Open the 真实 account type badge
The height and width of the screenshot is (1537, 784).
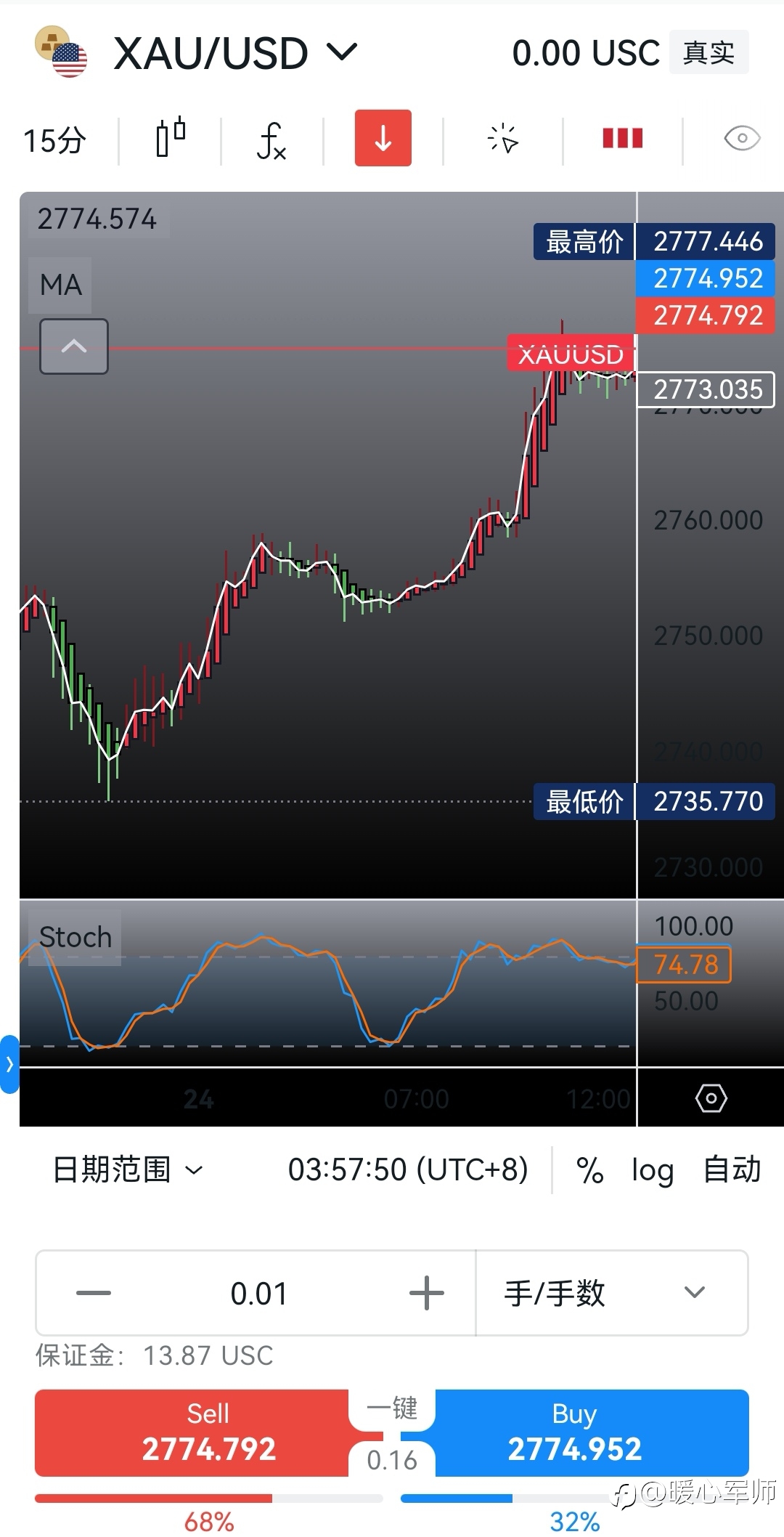pyautogui.click(x=709, y=52)
